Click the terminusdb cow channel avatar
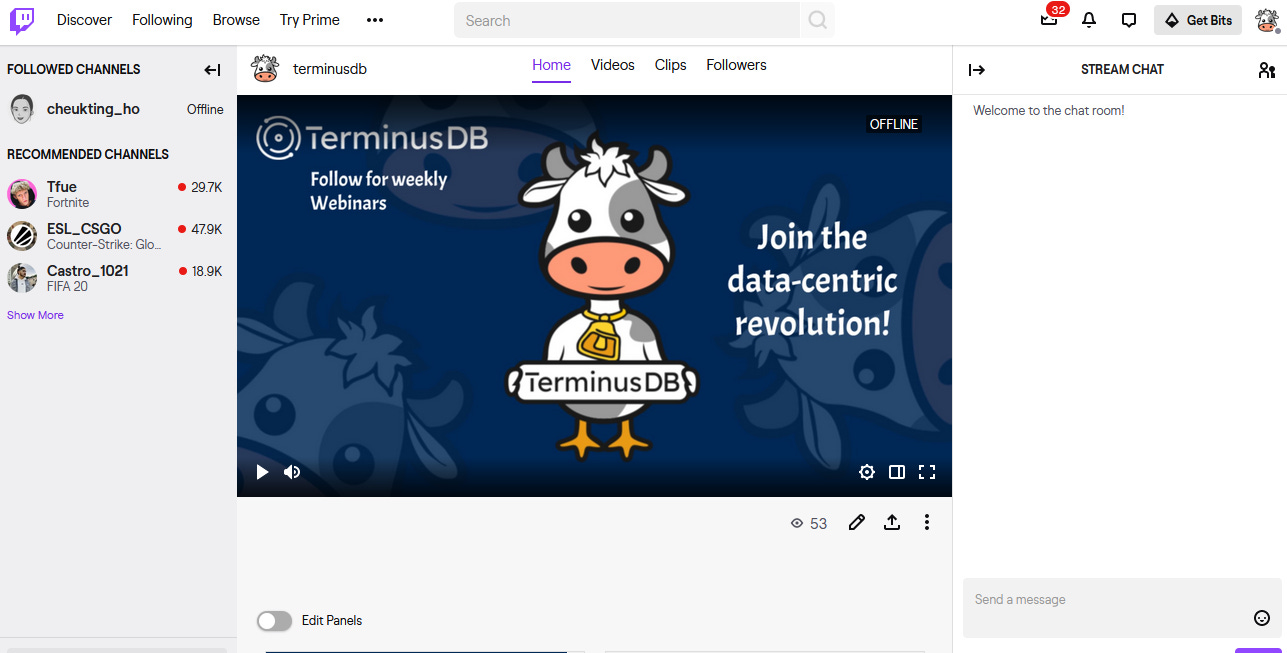 [x=265, y=69]
